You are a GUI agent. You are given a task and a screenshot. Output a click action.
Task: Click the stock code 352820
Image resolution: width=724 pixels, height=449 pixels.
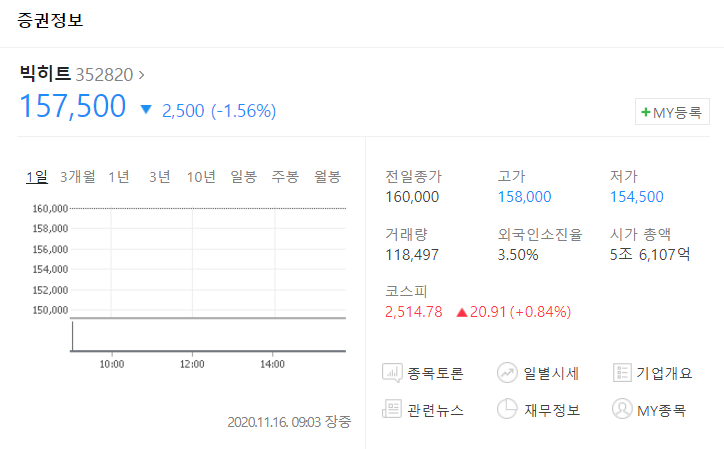coord(104,75)
